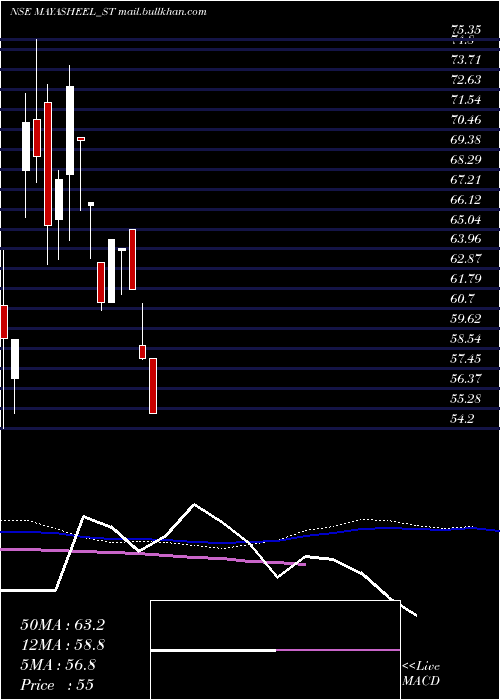Click the 63.96 price axis label
This screenshot has width=500, height=700.
tap(466, 239)
